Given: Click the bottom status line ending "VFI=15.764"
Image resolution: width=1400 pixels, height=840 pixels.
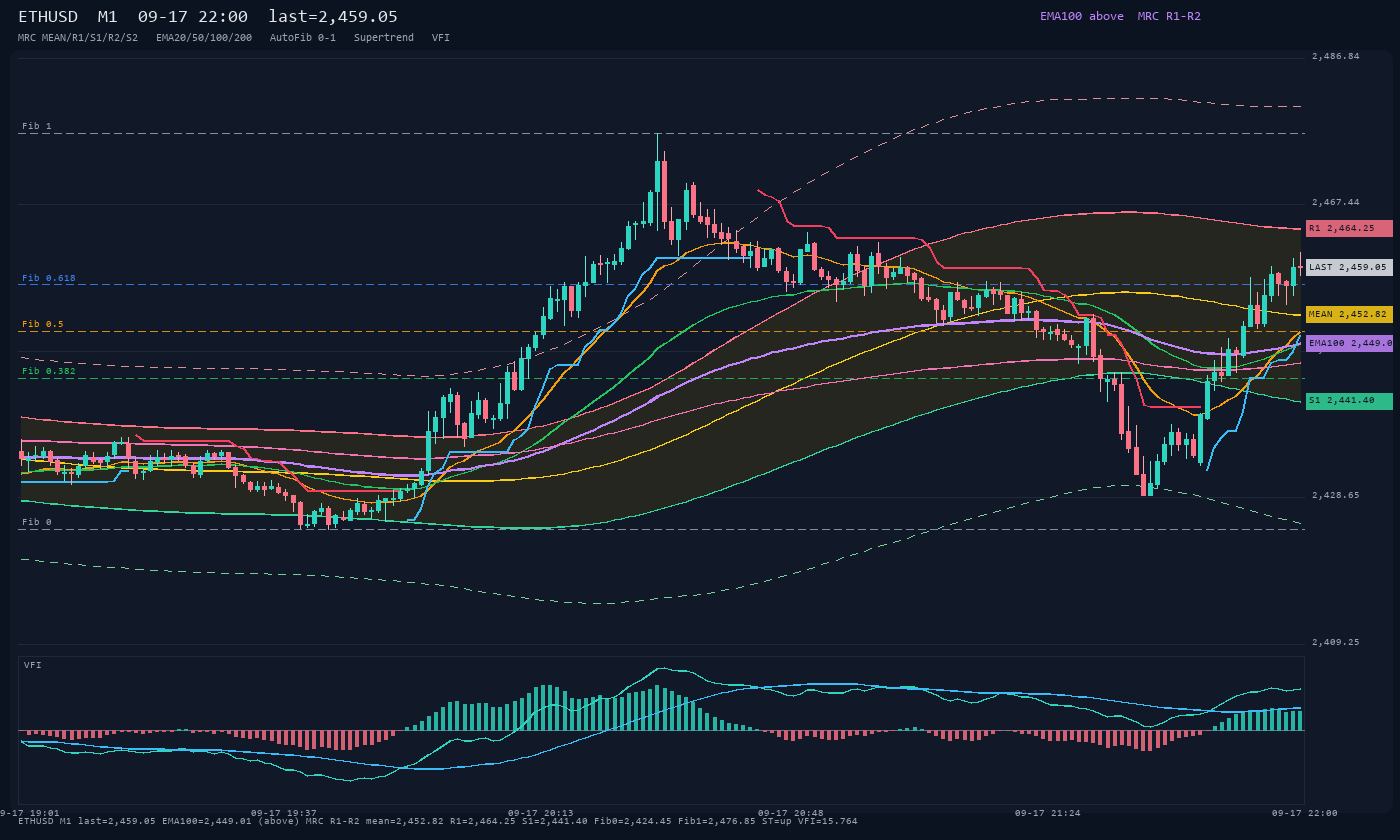Looking at the screenshot, I should [438, 821].
